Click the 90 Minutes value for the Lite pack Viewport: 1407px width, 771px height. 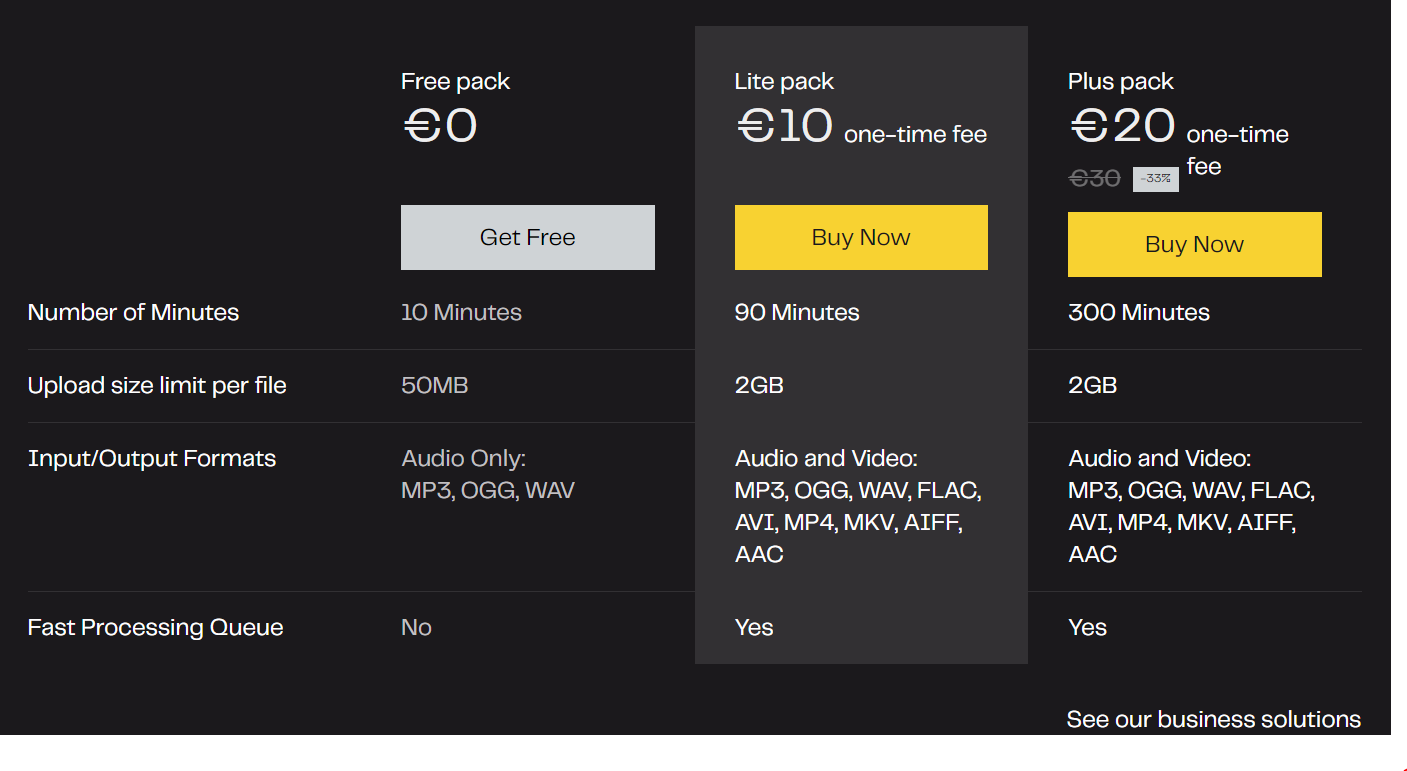(796, 312)
